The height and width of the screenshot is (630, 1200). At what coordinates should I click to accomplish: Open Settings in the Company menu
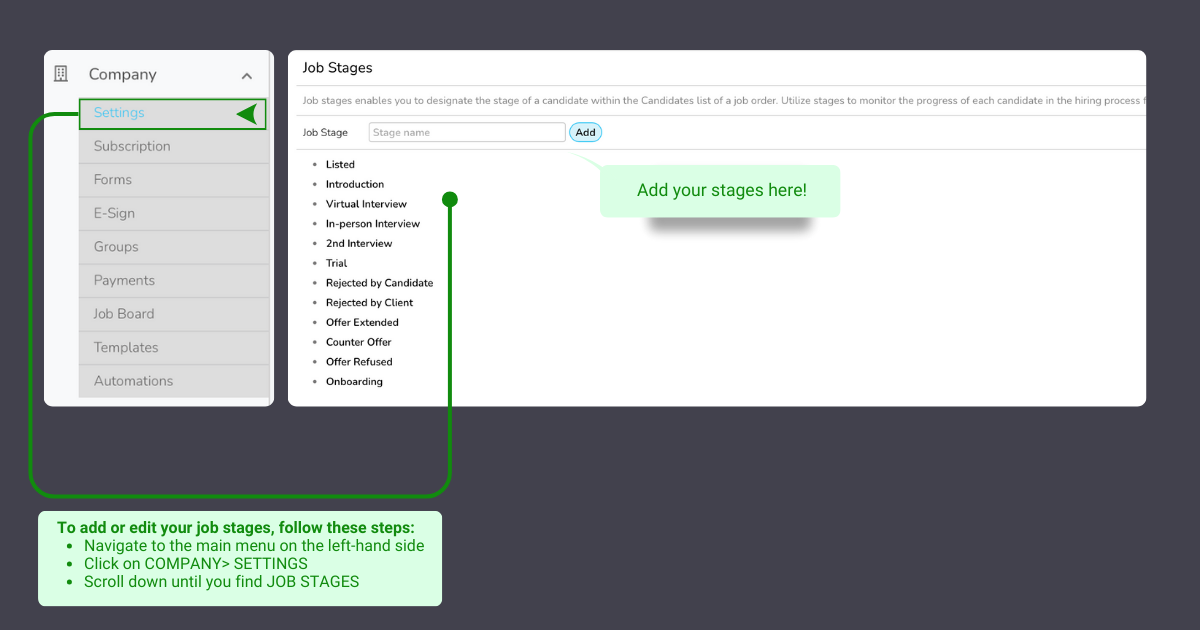[x=119, y=113]
